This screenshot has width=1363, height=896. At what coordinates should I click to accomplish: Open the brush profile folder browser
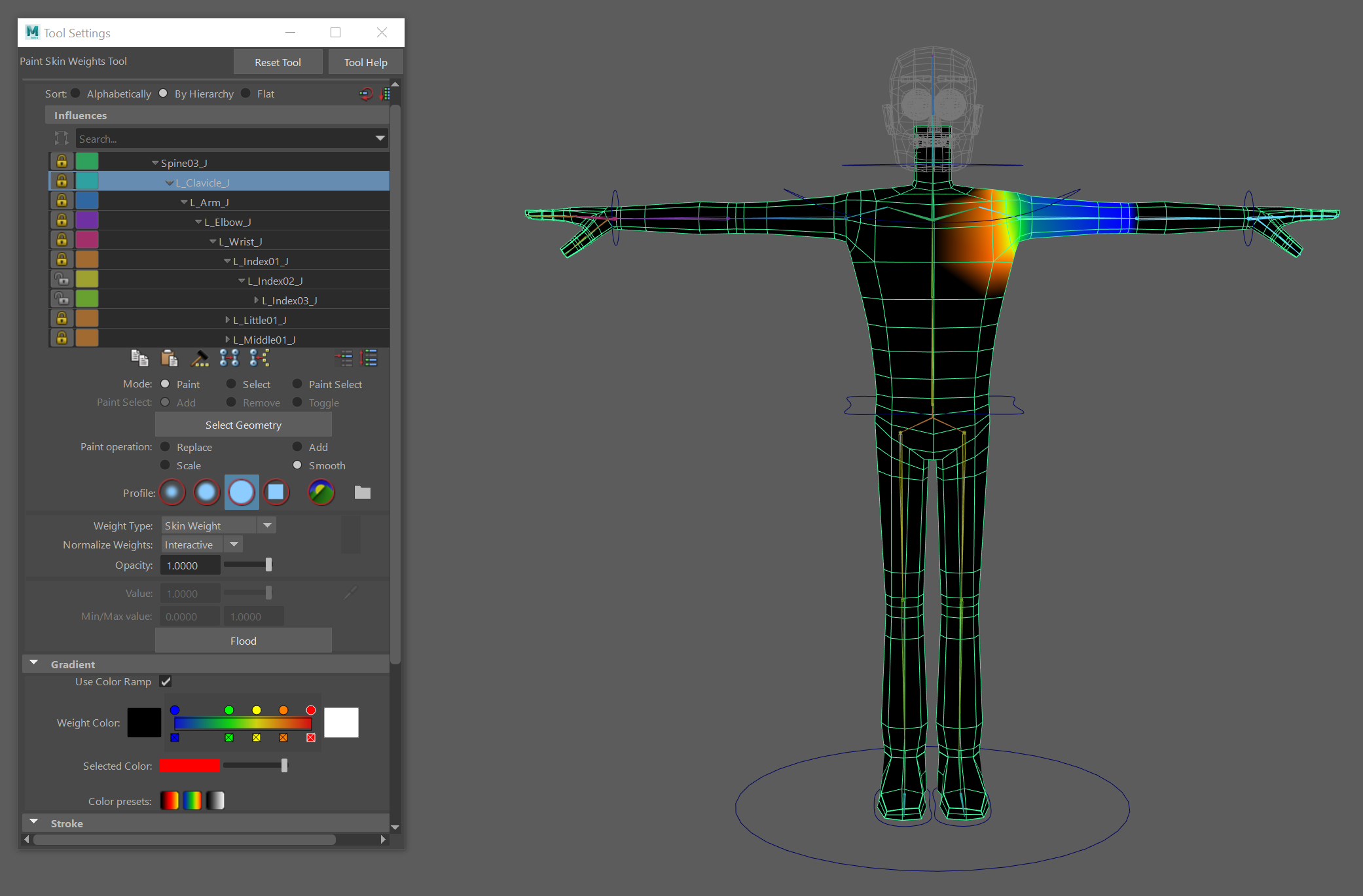point(362,492)
